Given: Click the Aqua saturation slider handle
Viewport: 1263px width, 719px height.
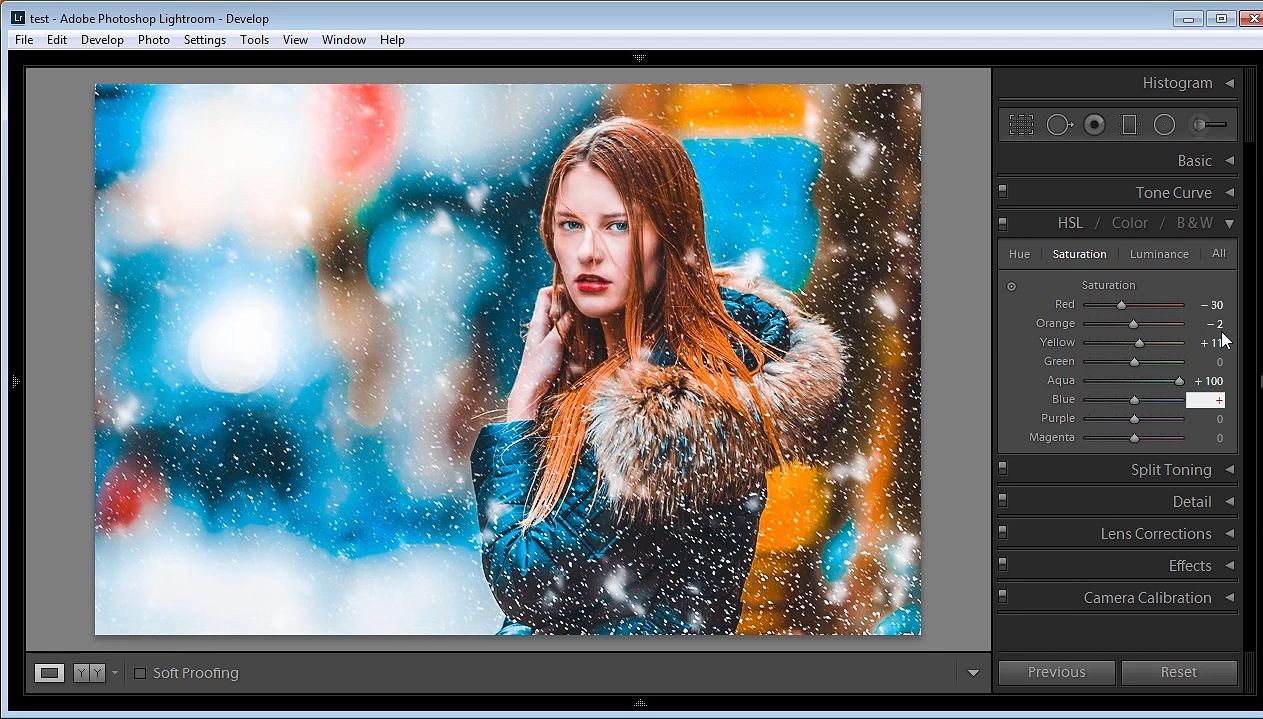Looking at the screenshot, I should 1179,381.
